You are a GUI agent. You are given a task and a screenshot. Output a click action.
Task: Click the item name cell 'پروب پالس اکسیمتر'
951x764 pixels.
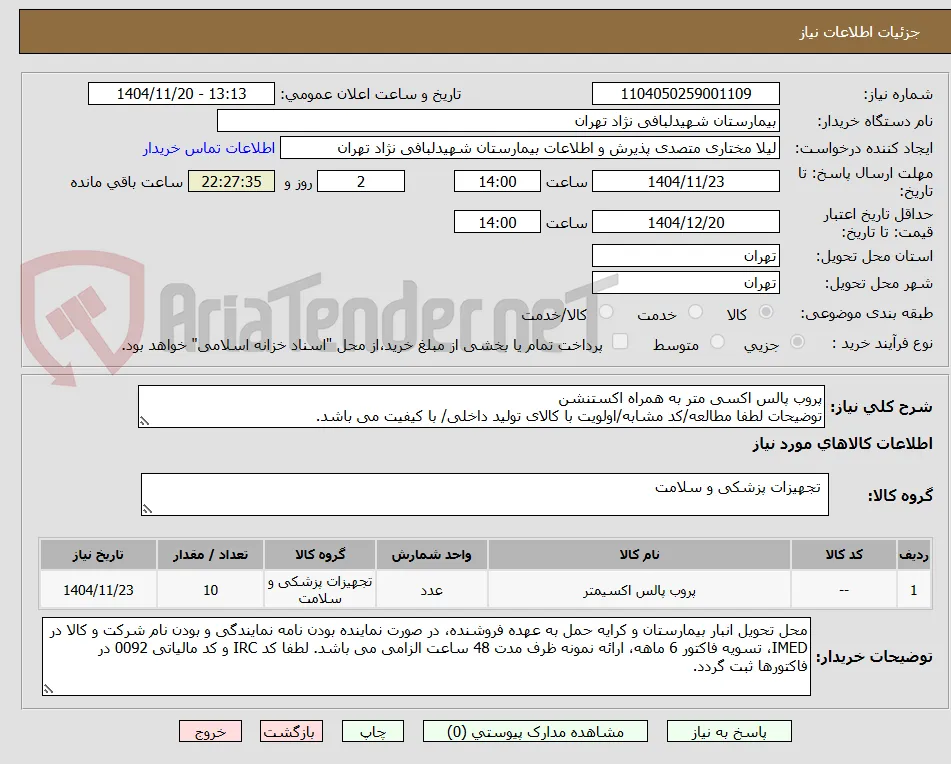coord(639,590)
